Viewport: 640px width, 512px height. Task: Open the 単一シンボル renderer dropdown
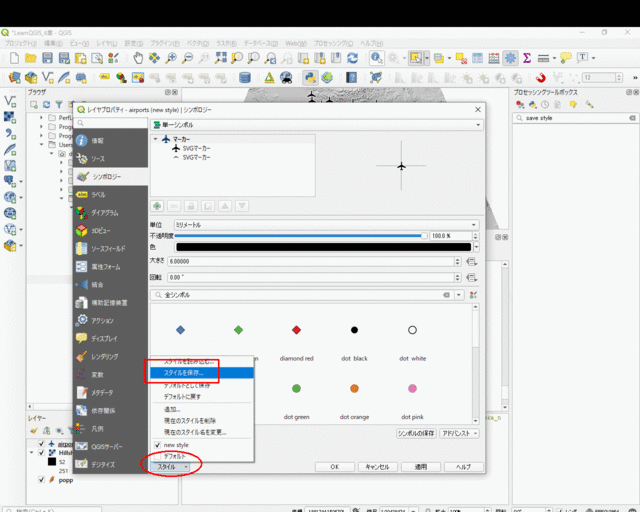317,125
